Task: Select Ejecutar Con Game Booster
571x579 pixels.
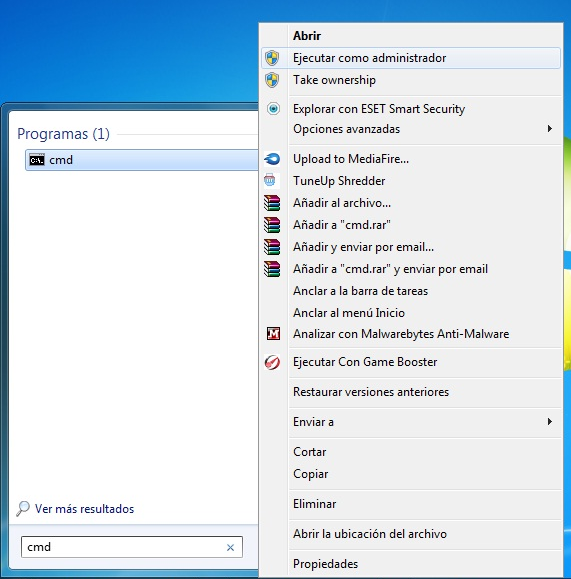Action: (411, 362)
